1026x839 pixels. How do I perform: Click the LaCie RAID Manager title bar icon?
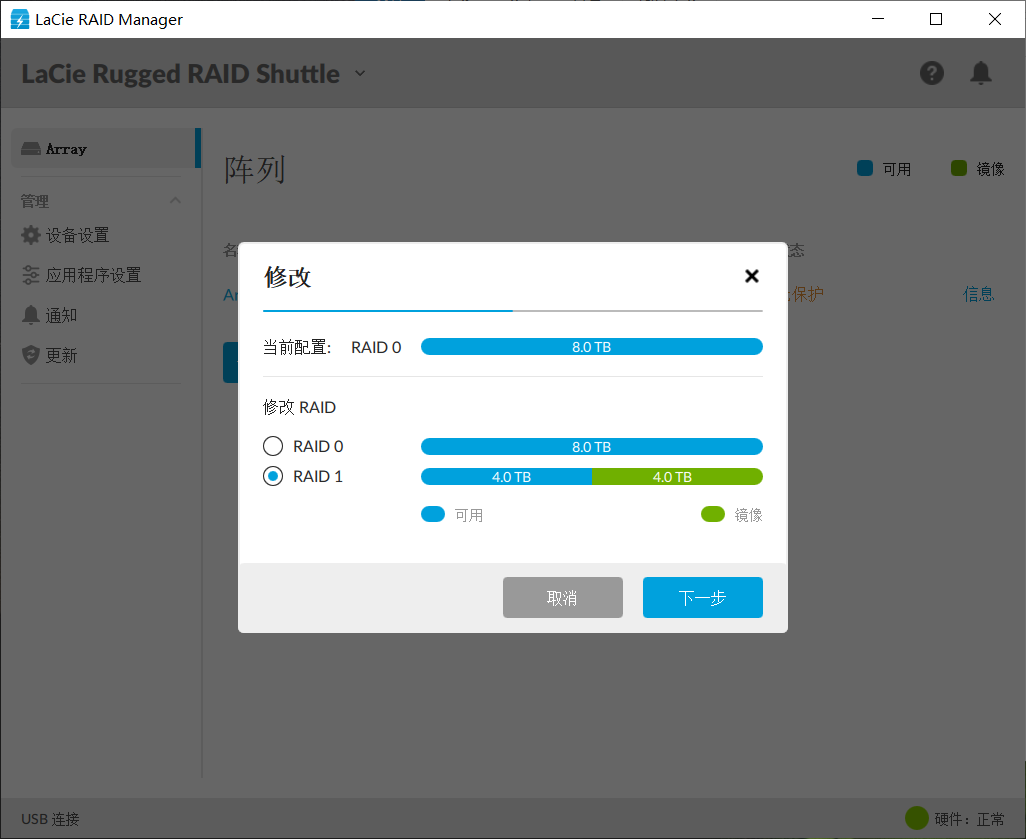click(20, 20)
